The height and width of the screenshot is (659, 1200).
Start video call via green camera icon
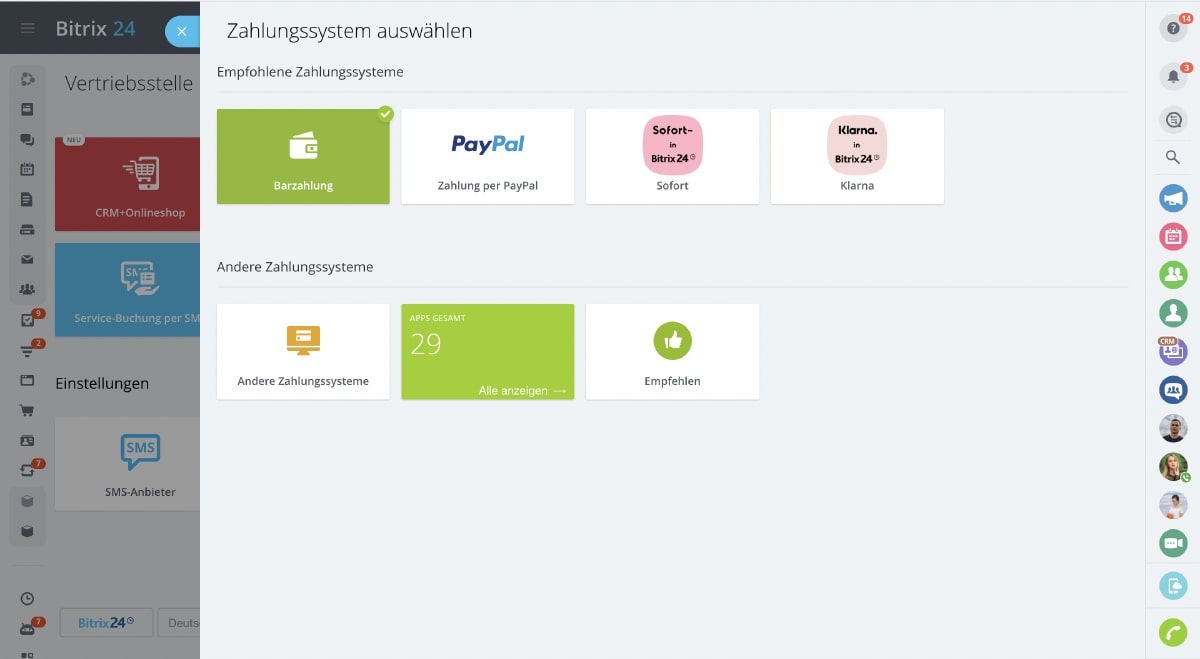(1173, 543)
